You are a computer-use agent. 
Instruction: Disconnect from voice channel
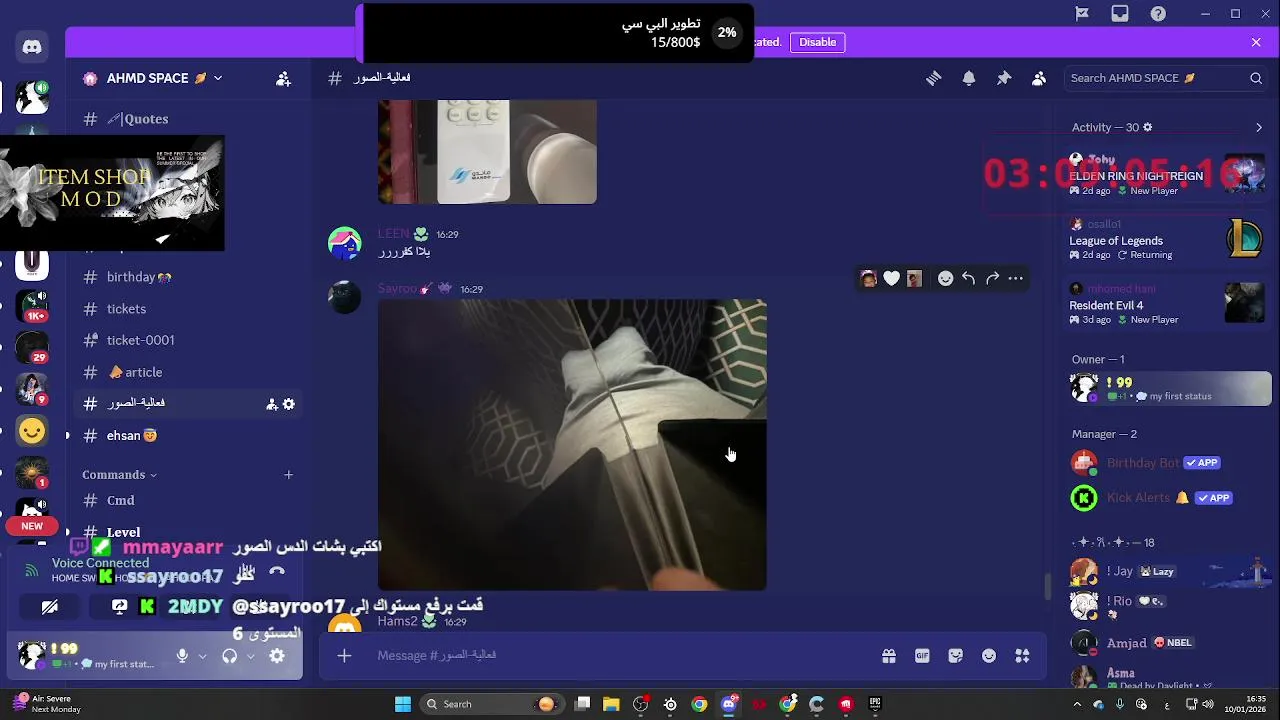coord(277,571)
